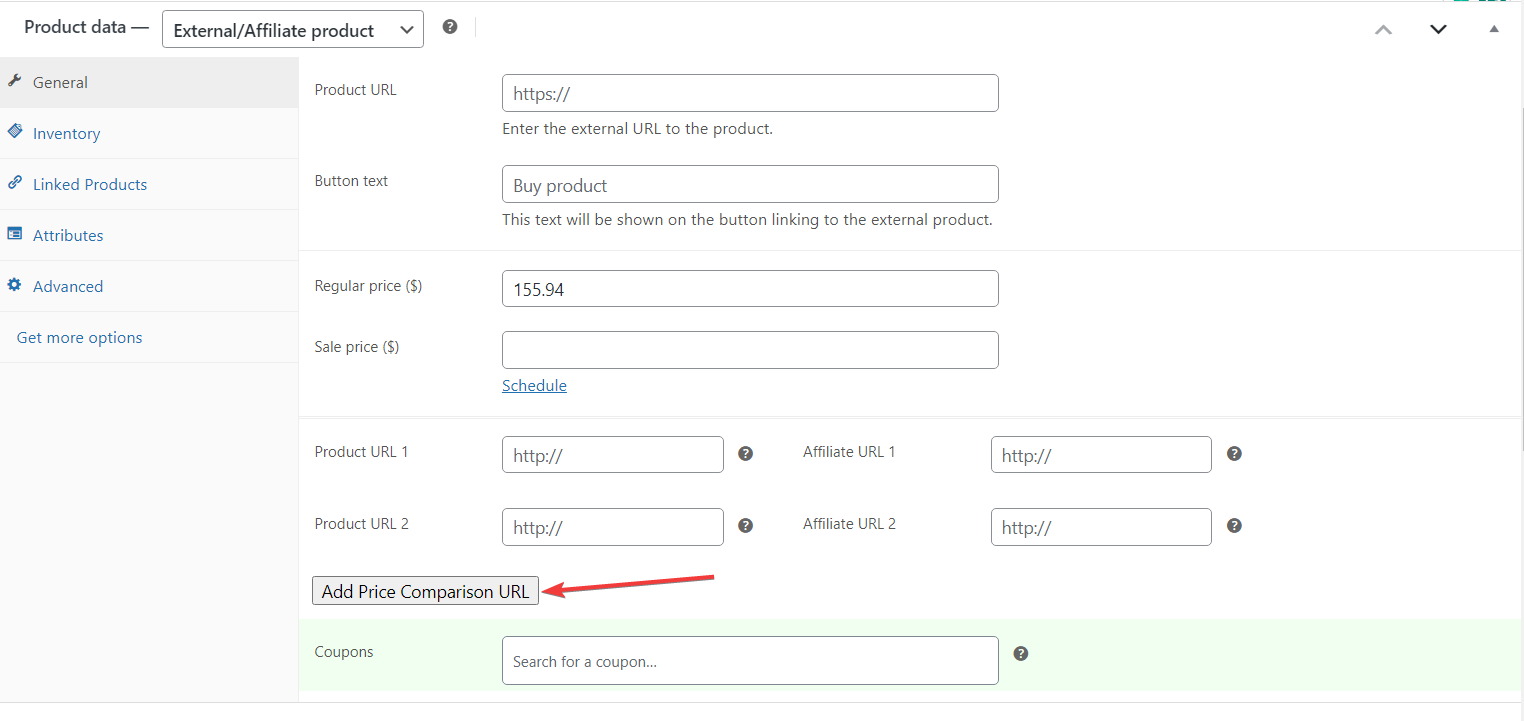Click 'Enter the external URL to the product.' text
Image resolution: width=1524 pixels, height=721 pixels.
tap(637, 129)
